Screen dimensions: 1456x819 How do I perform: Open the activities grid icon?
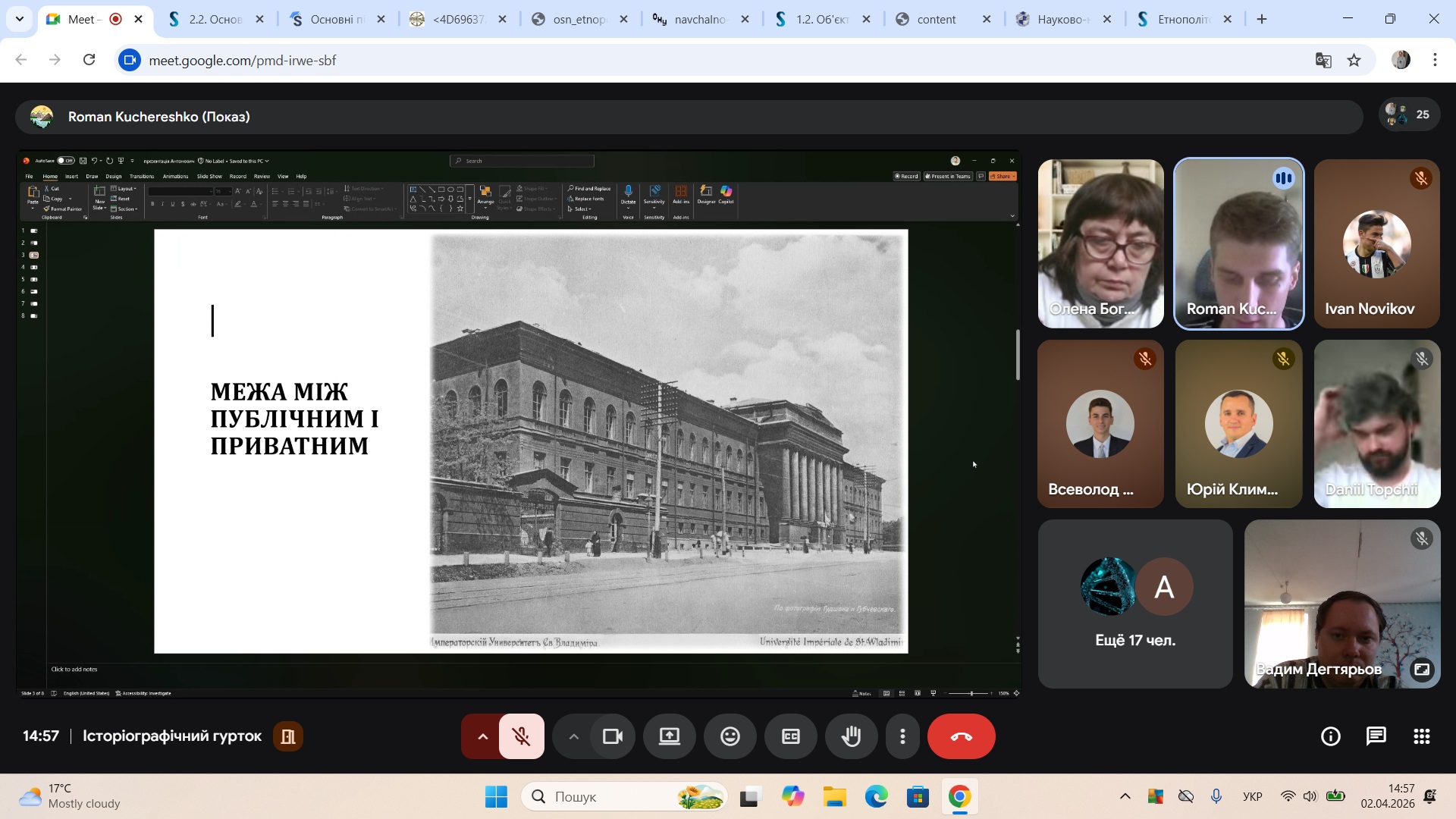click(x=1421, y=736)
